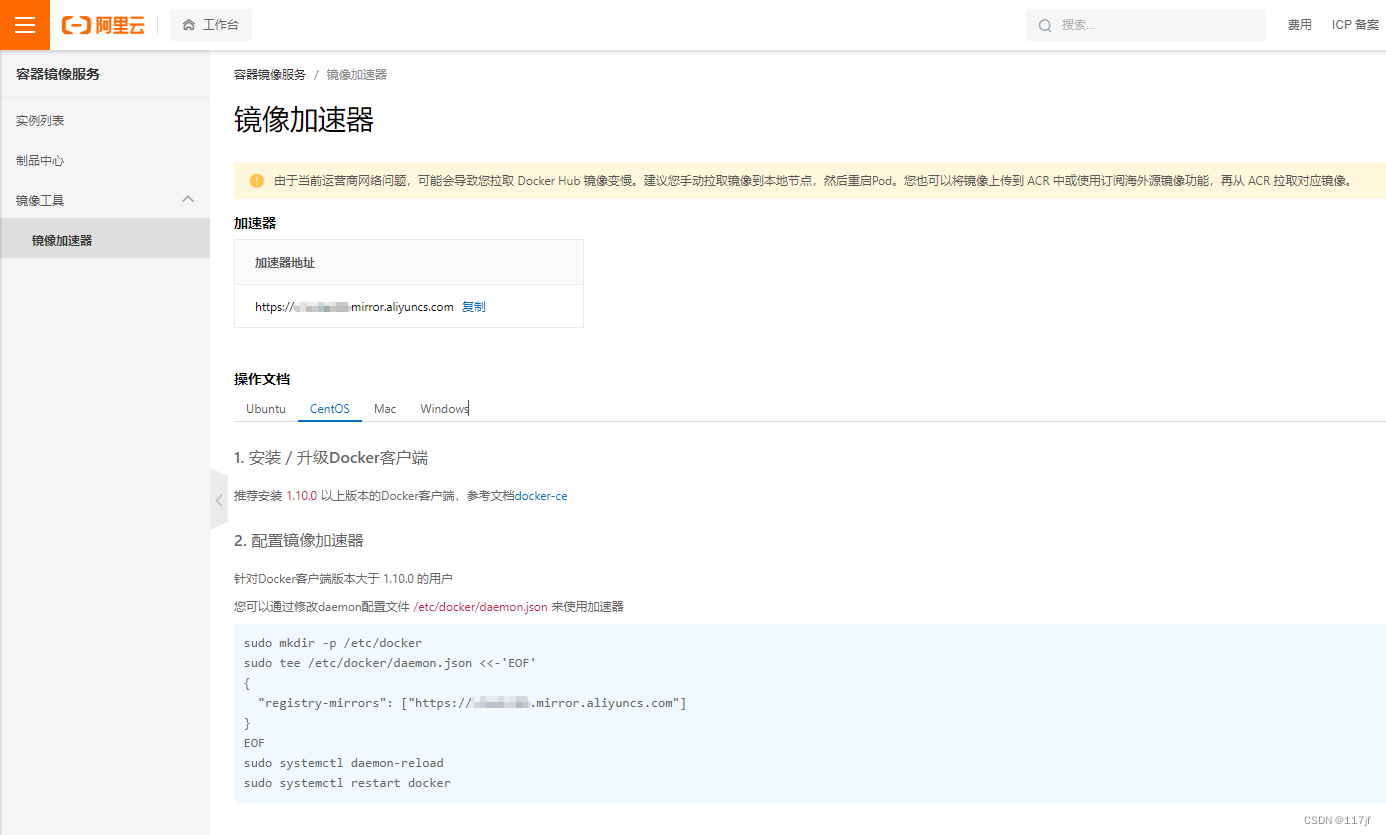1386x835 pixels.
Task: Click heading 2. 配置镜像加速器
Action: click(x=299, y=541)
